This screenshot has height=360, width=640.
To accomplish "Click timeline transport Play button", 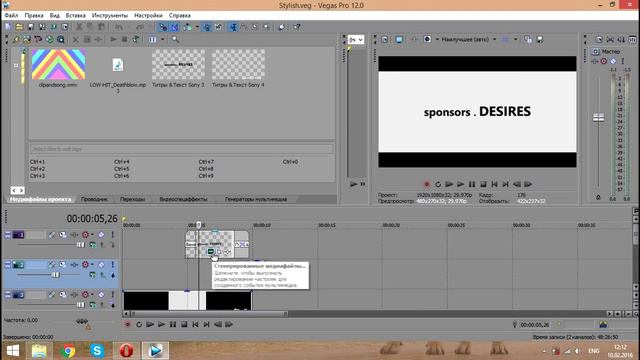I will pos(161,324).
